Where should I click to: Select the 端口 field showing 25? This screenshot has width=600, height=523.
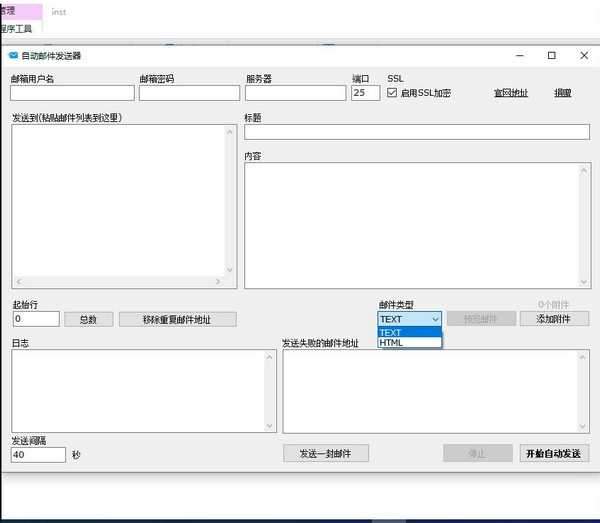click(x=365, y=93)
